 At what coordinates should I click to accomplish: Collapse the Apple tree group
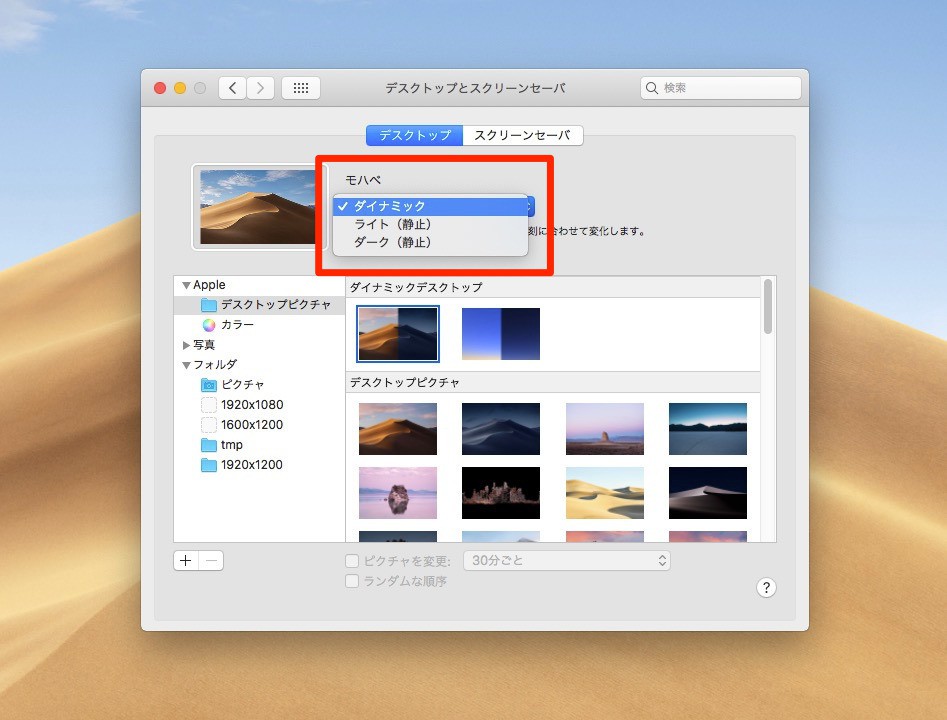tap(186, 285)
